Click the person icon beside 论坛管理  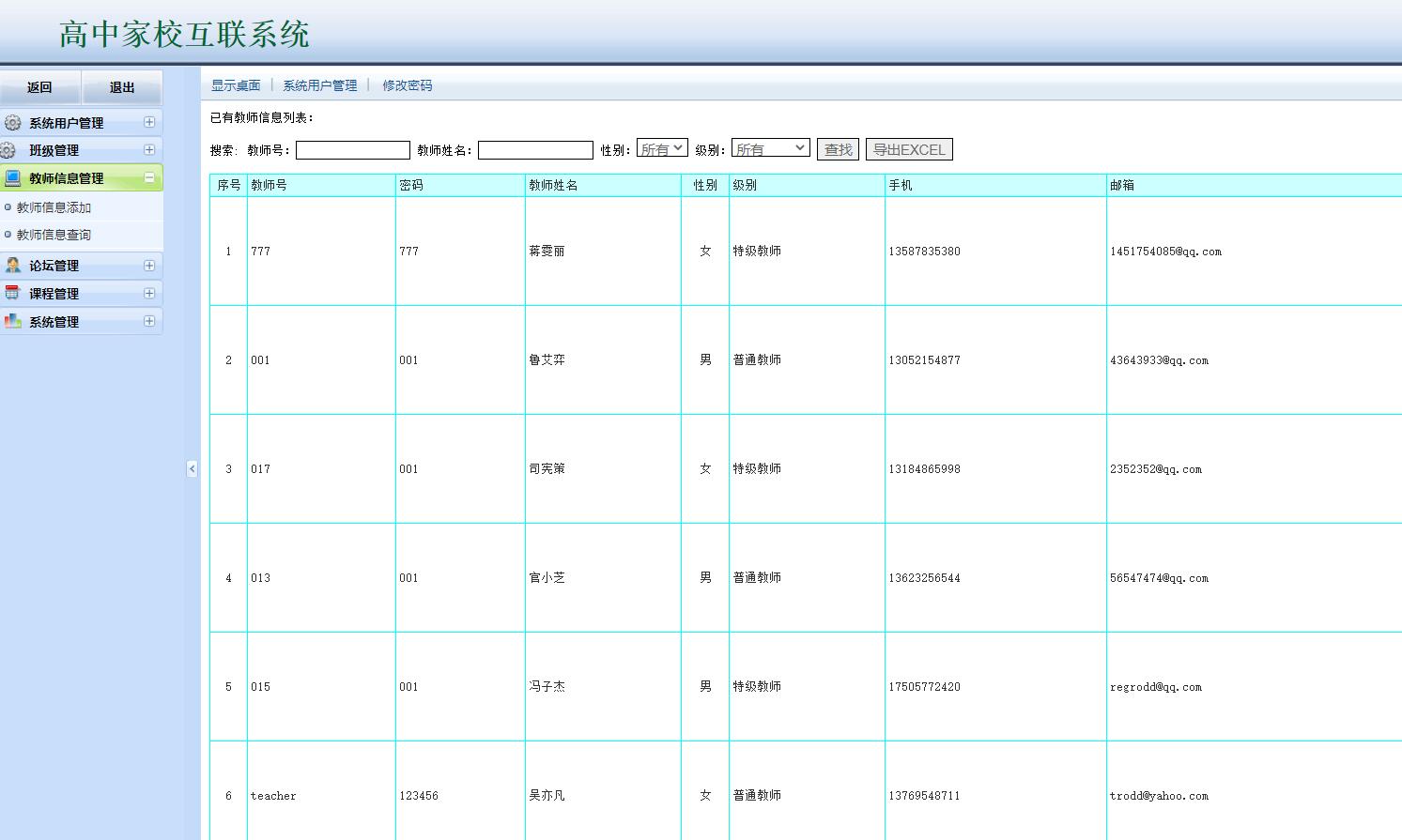13,266
